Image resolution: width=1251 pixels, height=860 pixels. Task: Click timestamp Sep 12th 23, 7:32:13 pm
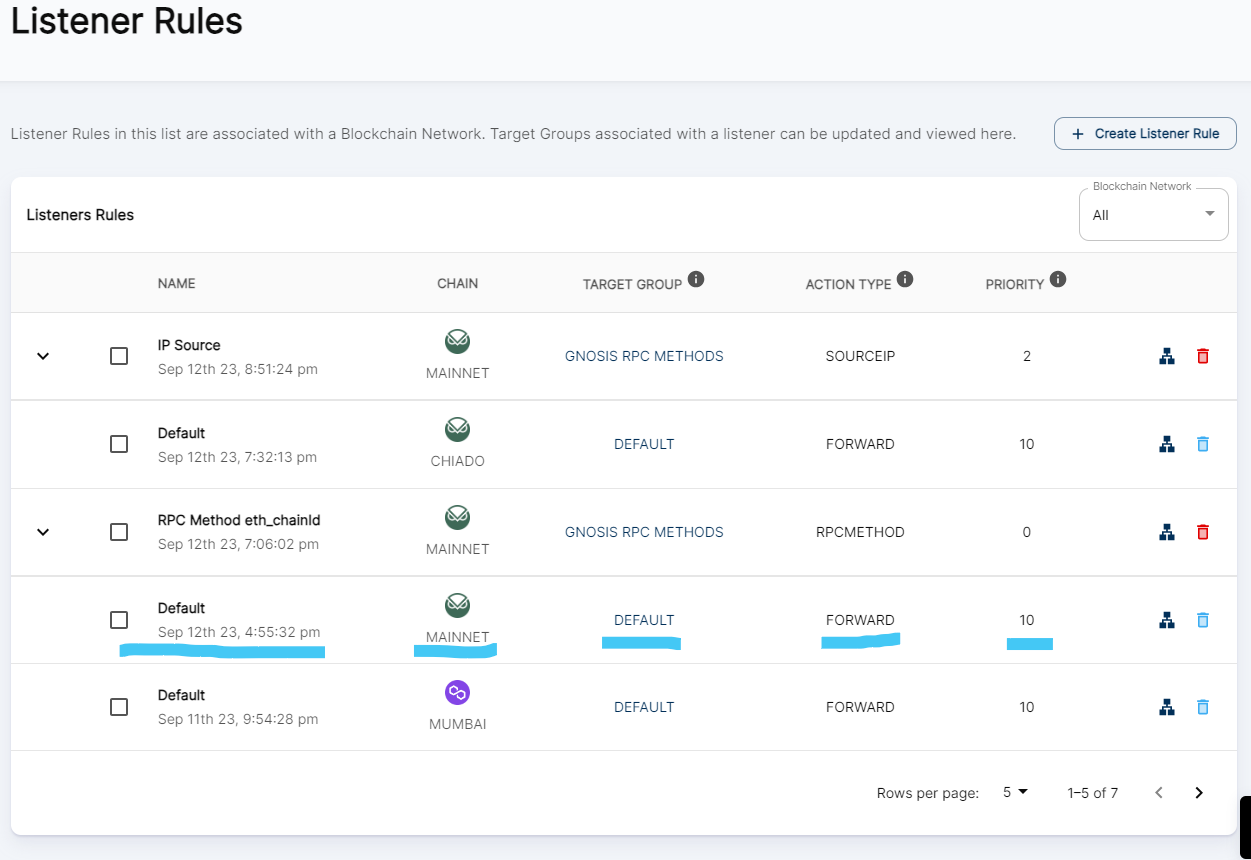[237, 457]
